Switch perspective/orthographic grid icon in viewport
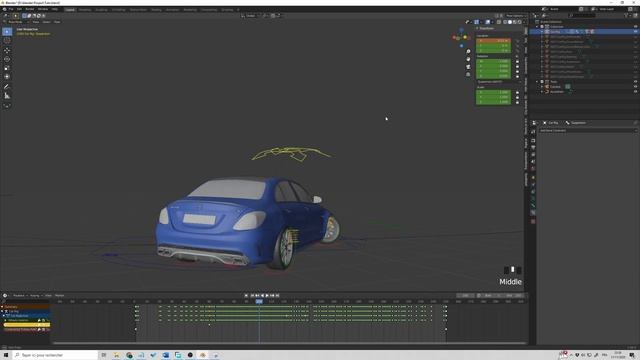This screenshot has width=640, height=360. pyautogui.click(x=468, y=75)
